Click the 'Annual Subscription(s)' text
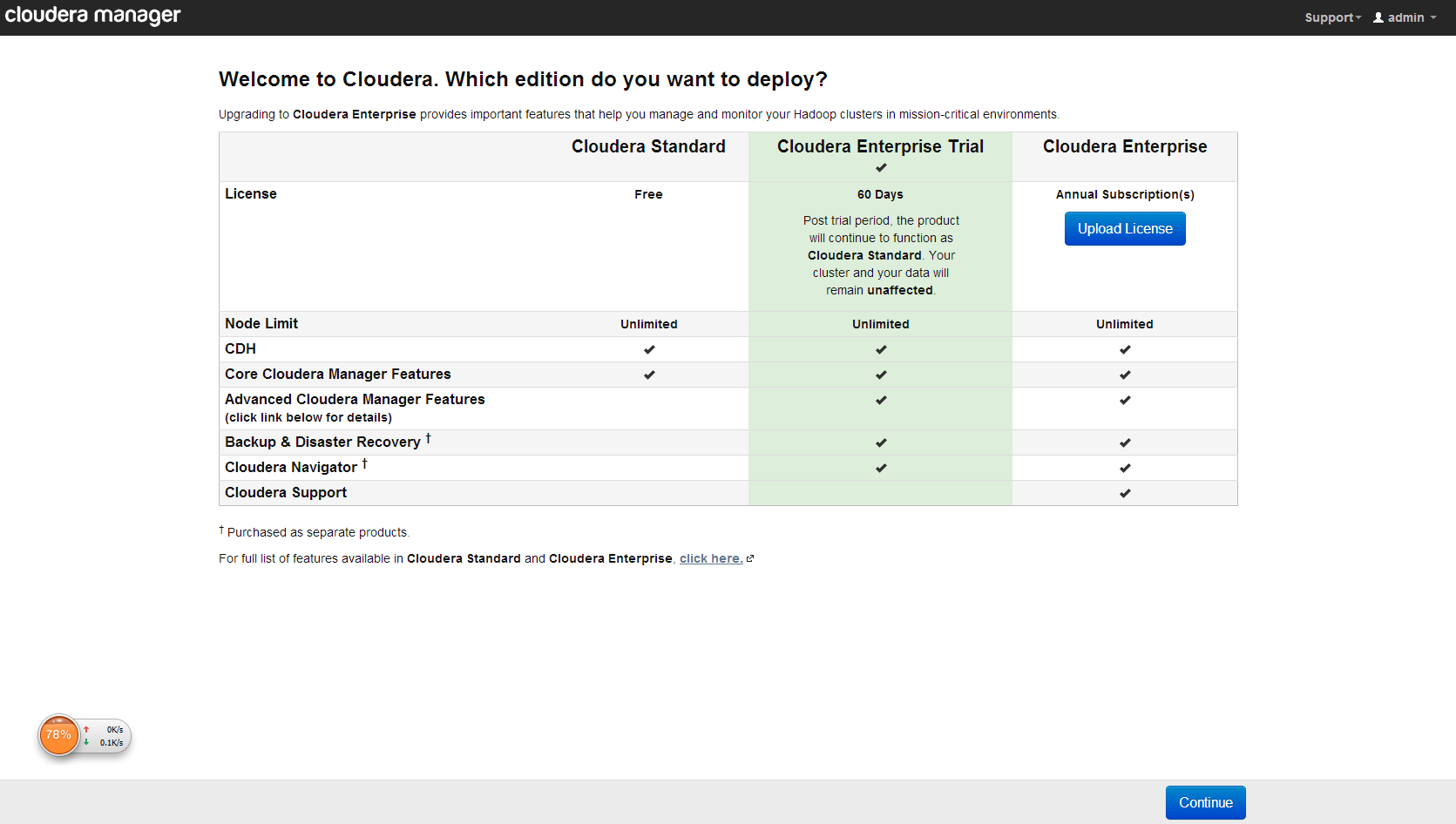 [x=1125, y=194]
